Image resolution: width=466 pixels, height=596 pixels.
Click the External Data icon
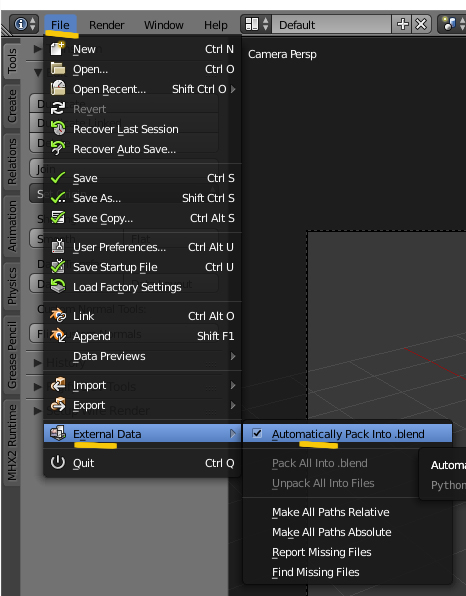[x=58, y=433]
